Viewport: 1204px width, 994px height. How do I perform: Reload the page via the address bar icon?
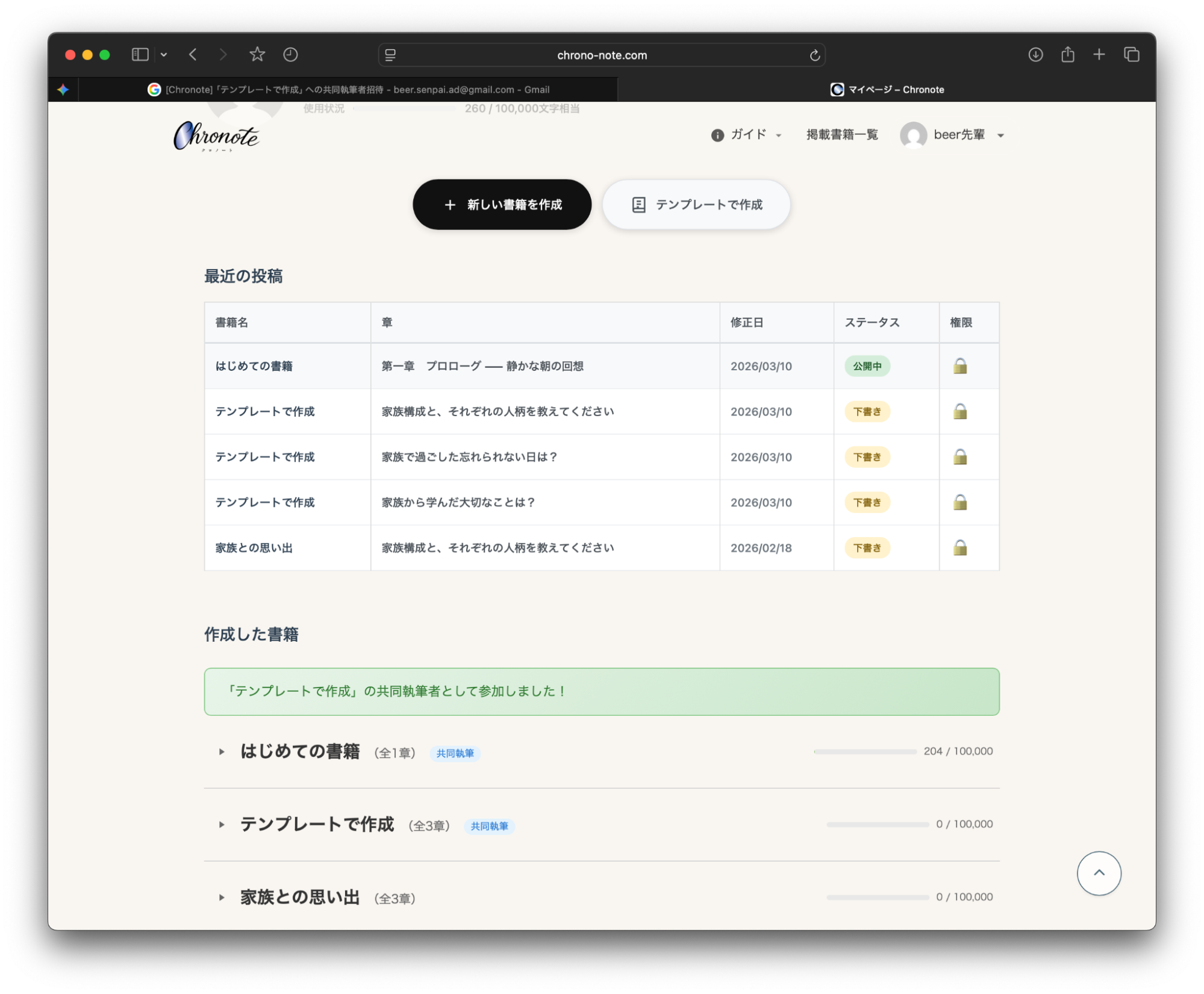coord(814,55)
